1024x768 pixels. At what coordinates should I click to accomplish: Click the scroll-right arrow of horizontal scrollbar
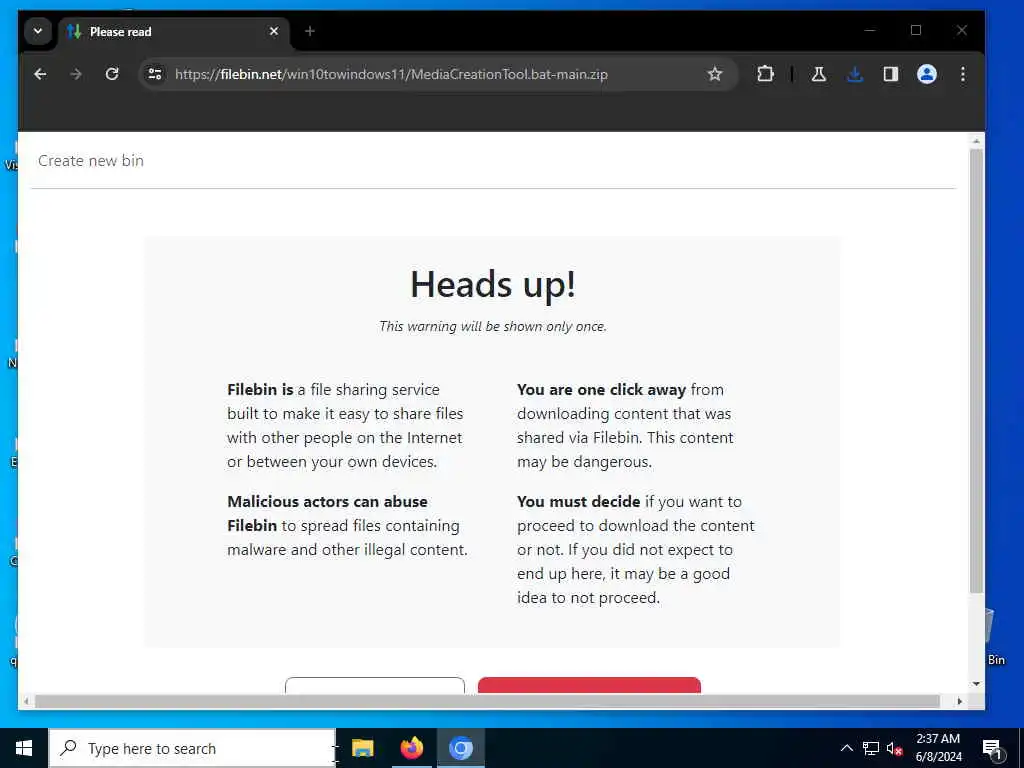[x=959, y=701]
